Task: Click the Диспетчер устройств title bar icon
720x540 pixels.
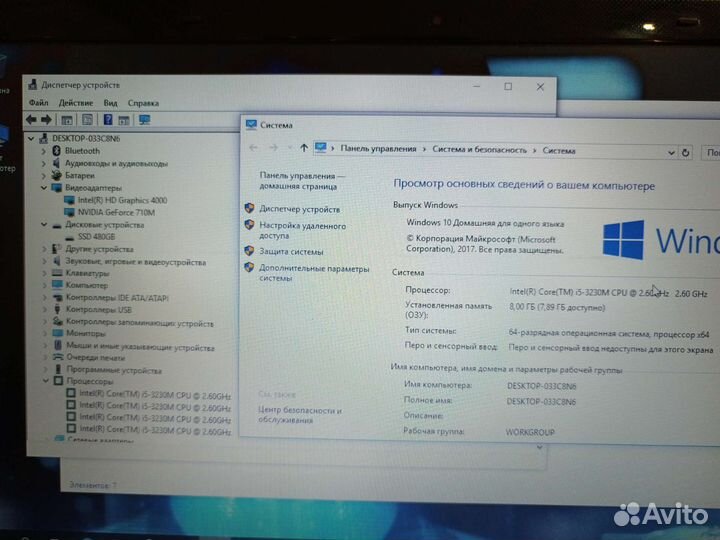Action: coord(33,84)
